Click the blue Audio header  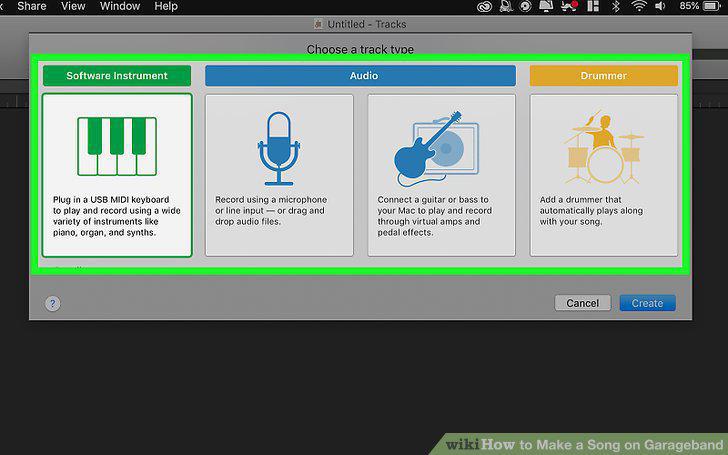click(x=360, y=76)
